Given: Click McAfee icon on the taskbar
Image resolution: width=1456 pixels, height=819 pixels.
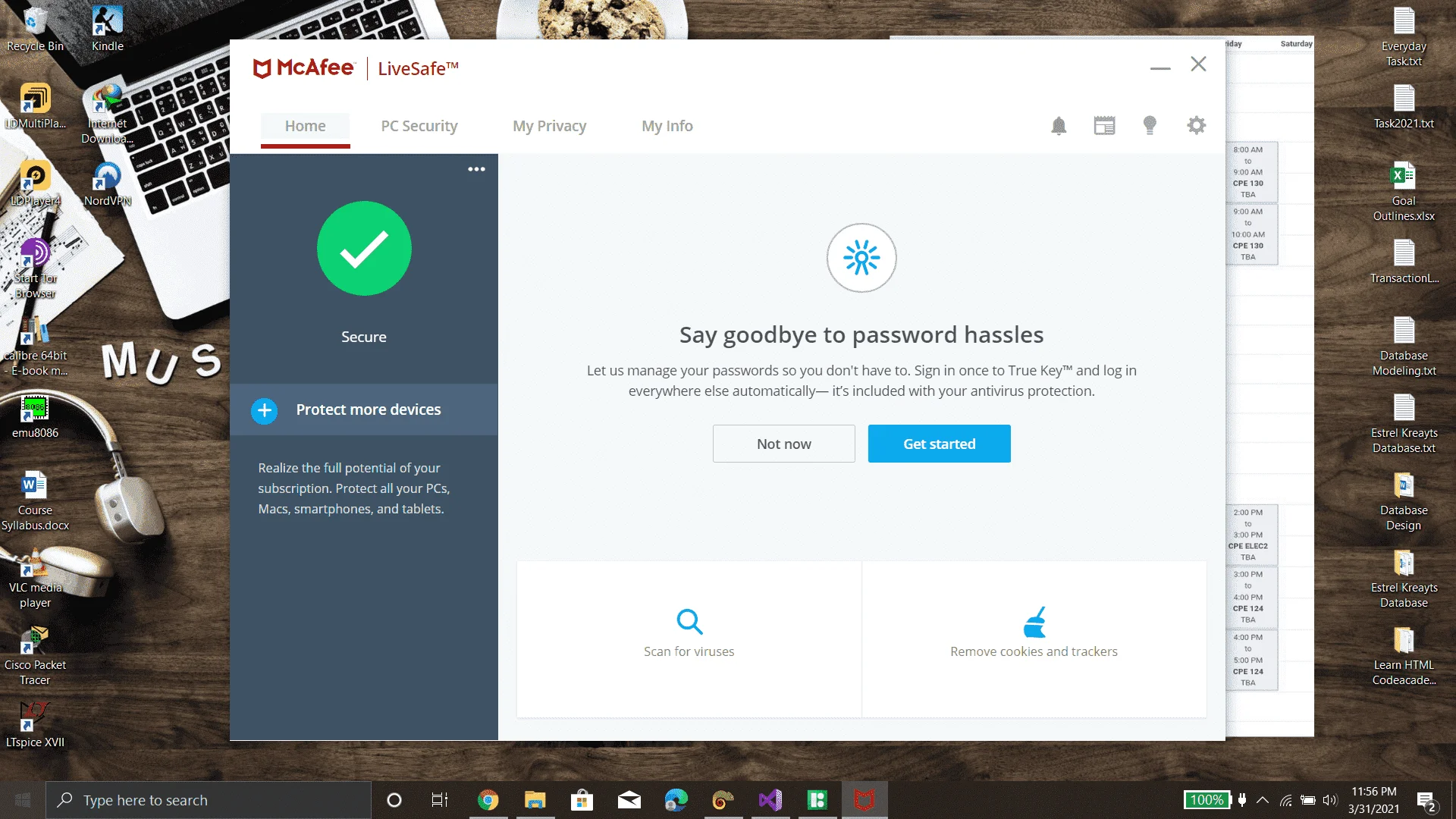Looking at the screenshot, I should pos(864,800).
